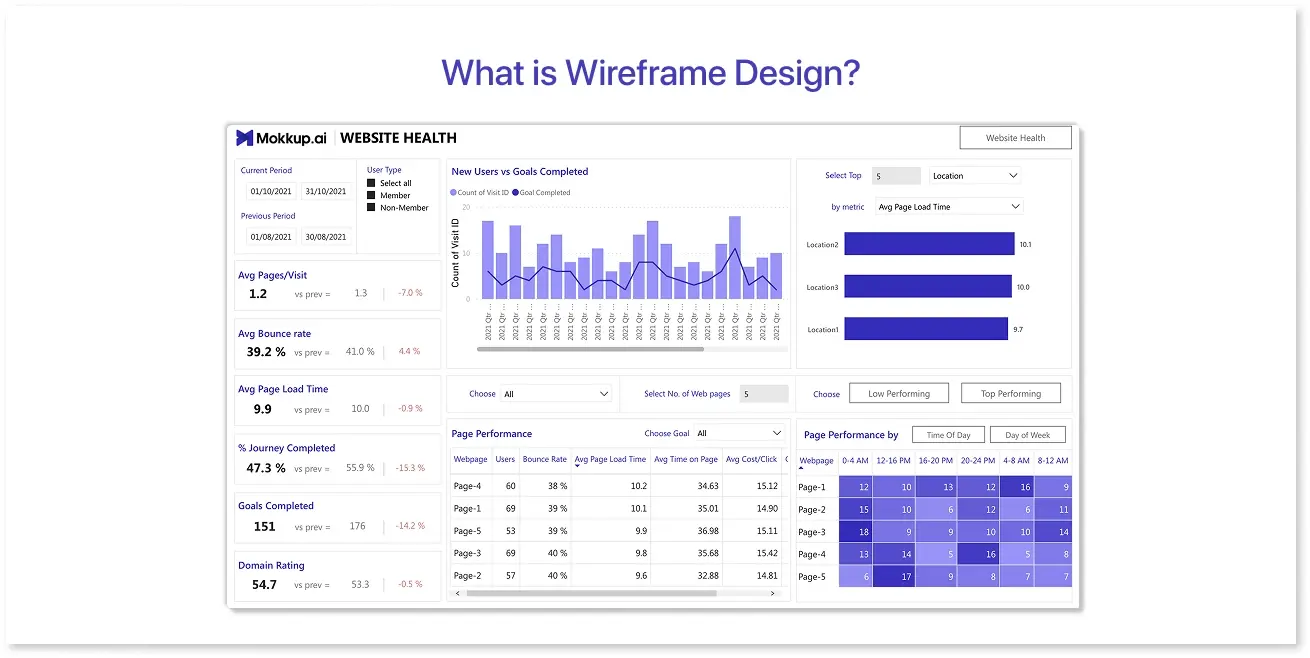Select Page-2 row in Page Performance table
Image resolution: width=1310 pixels, height=658 pixels.
[x=618, y=576]
